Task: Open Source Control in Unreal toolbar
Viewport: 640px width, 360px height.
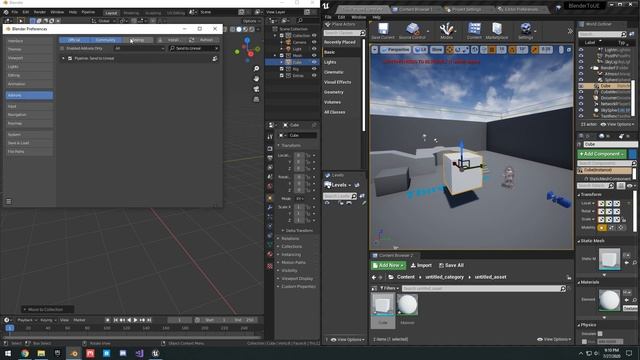Action: 412,31
